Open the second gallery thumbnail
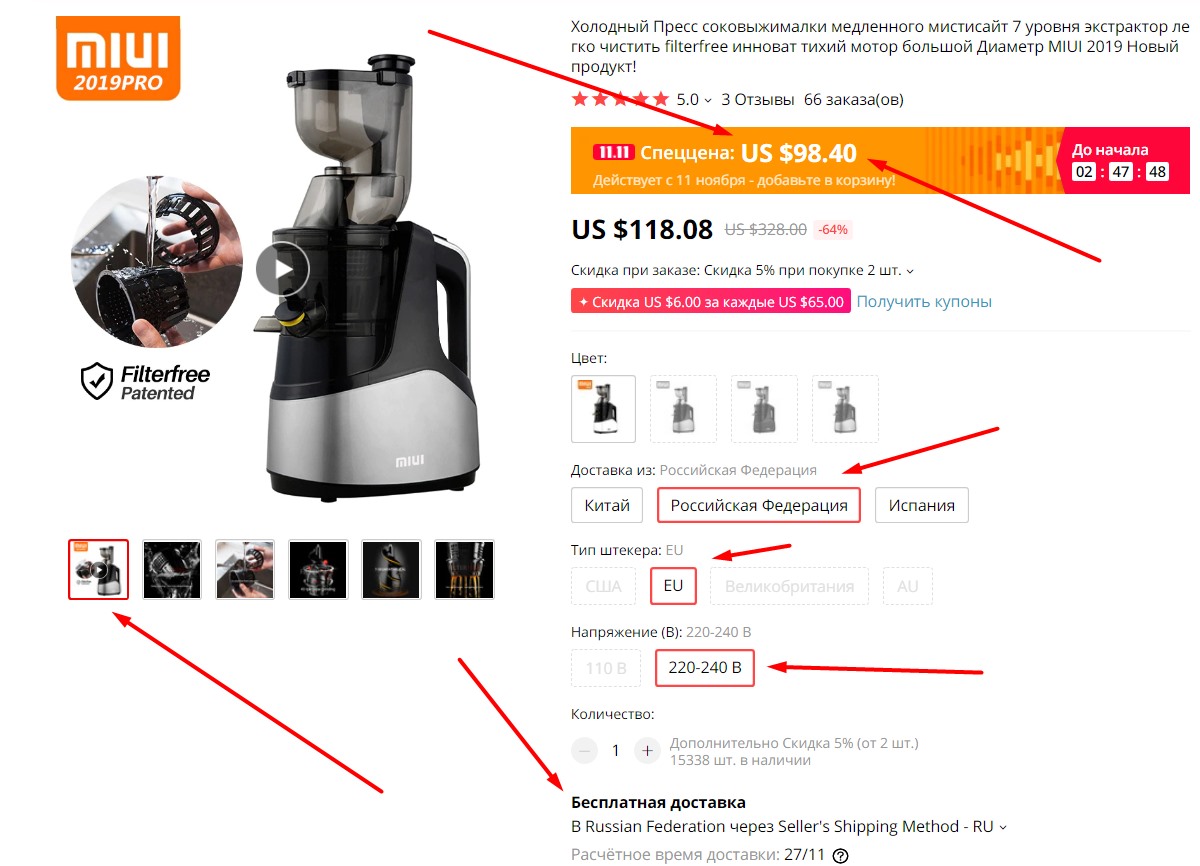The height and width of the screenshot is (866, 1200). pos(172,570)
